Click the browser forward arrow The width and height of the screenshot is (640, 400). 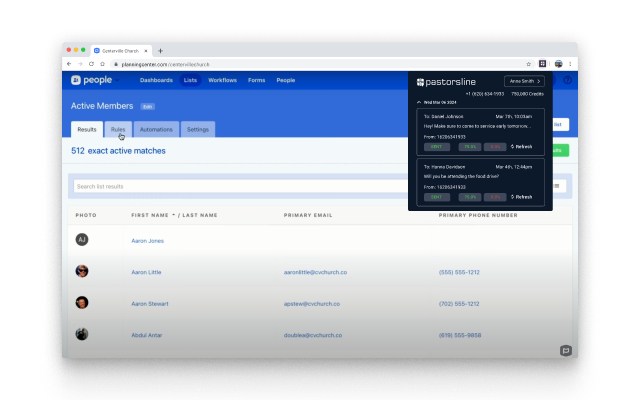coord(80,64)
